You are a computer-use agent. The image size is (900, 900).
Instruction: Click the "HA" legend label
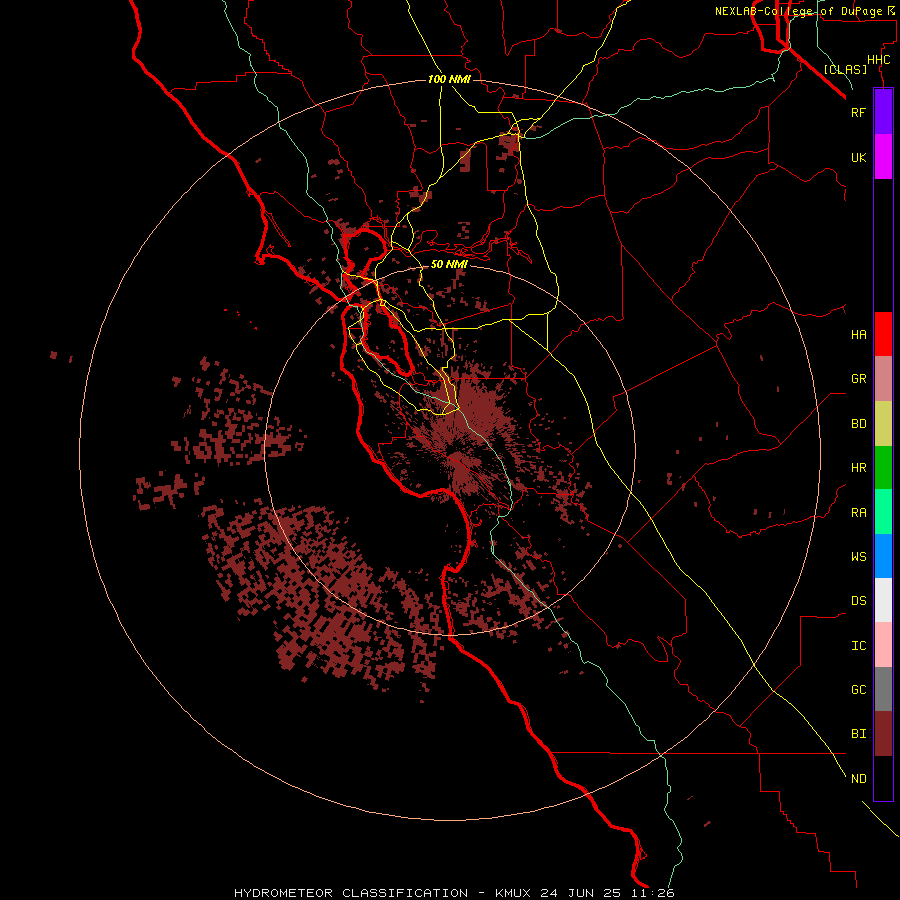tap(858, 334)
